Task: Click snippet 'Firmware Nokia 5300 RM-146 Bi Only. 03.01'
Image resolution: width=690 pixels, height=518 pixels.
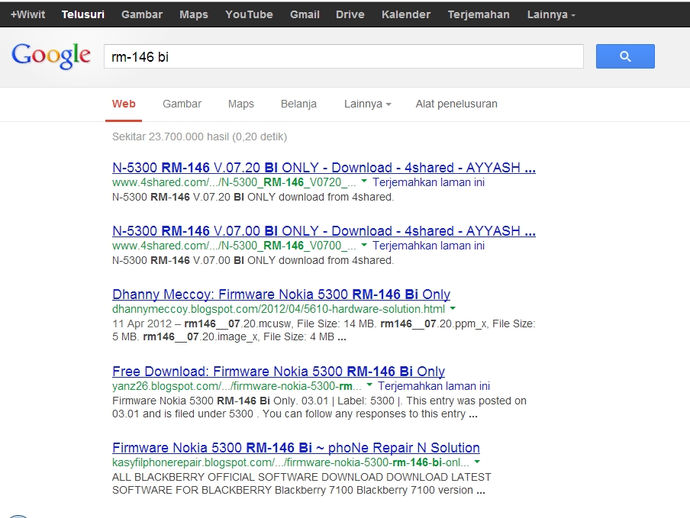Action: pyautogui.click(x=319, y=408)
